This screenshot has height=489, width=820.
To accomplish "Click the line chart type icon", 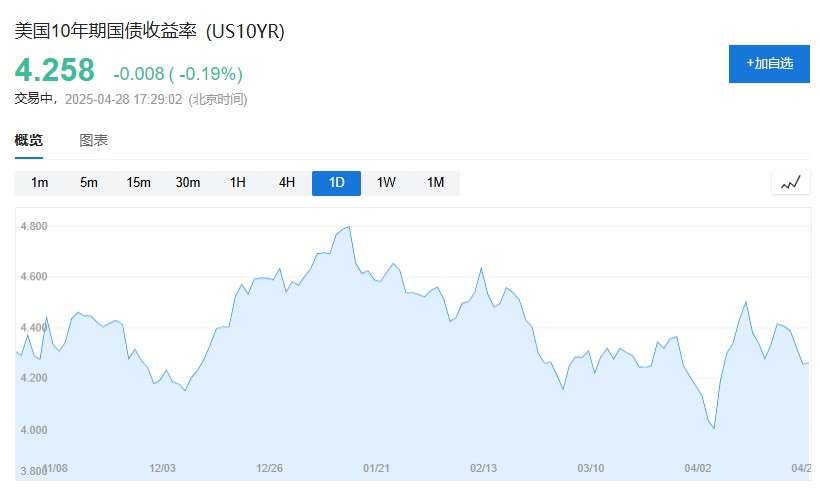I will click(790, 183).
